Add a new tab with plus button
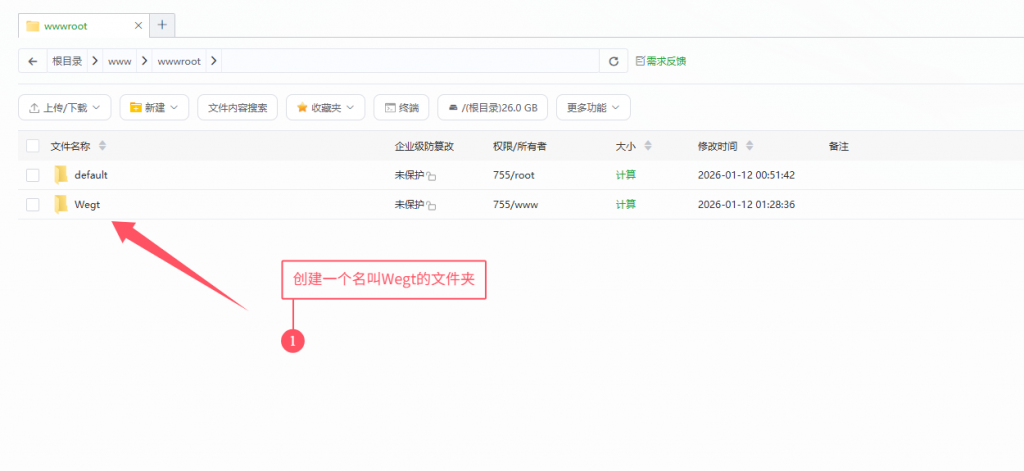 [x=161, y=25]
